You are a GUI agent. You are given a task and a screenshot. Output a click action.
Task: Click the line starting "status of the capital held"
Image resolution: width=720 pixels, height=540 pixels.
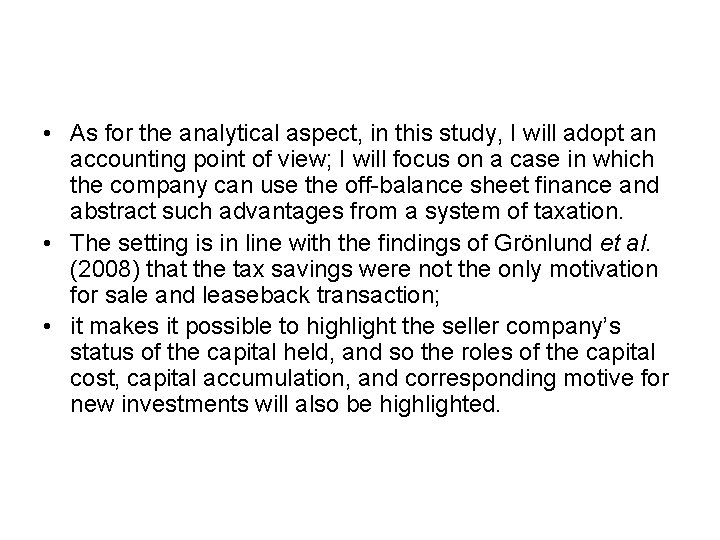pyautogui.click(x=362, y=353)
